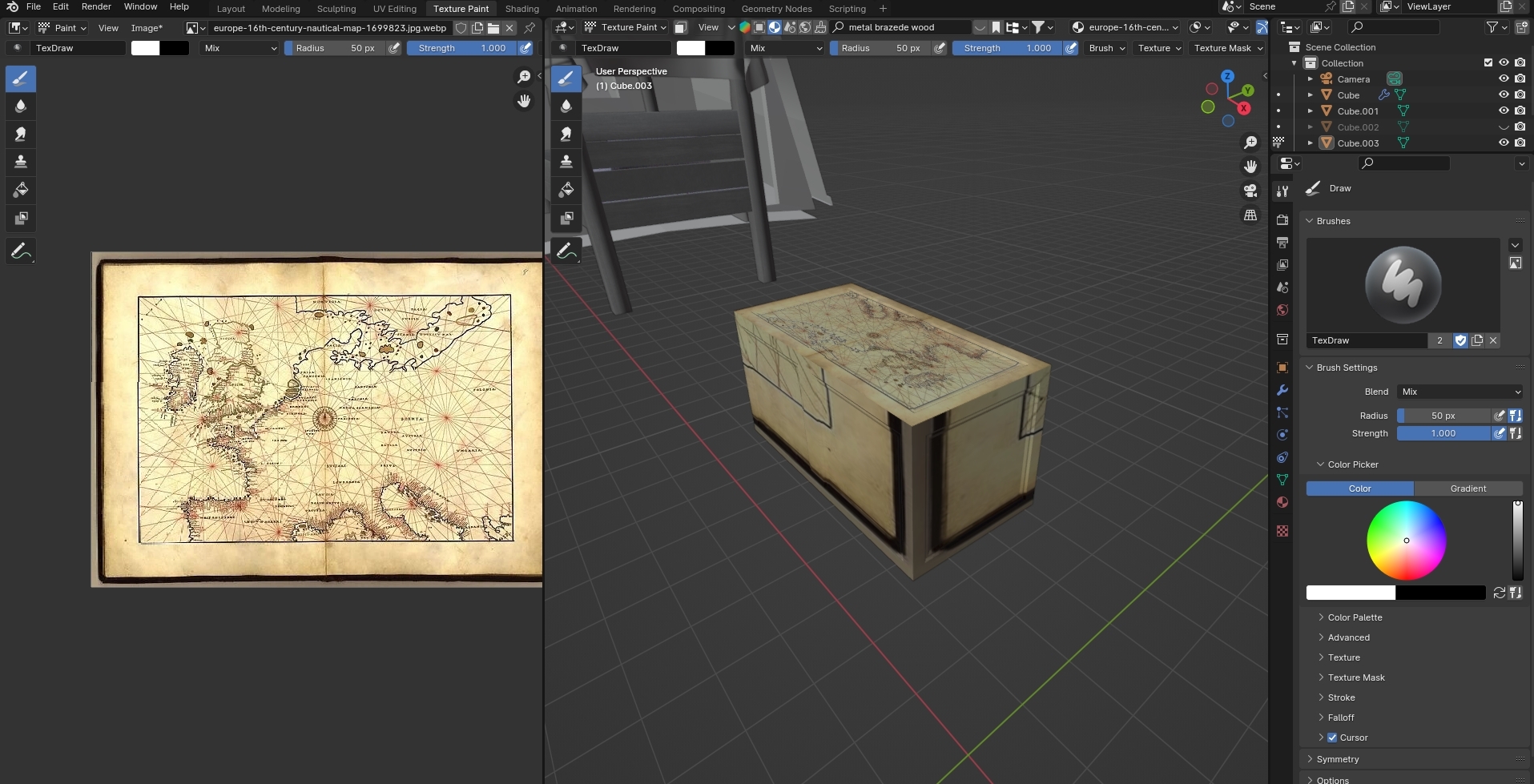Select the Soften tool in image editor
This screenshot has width=1534, height=784.
pos(21,106)
